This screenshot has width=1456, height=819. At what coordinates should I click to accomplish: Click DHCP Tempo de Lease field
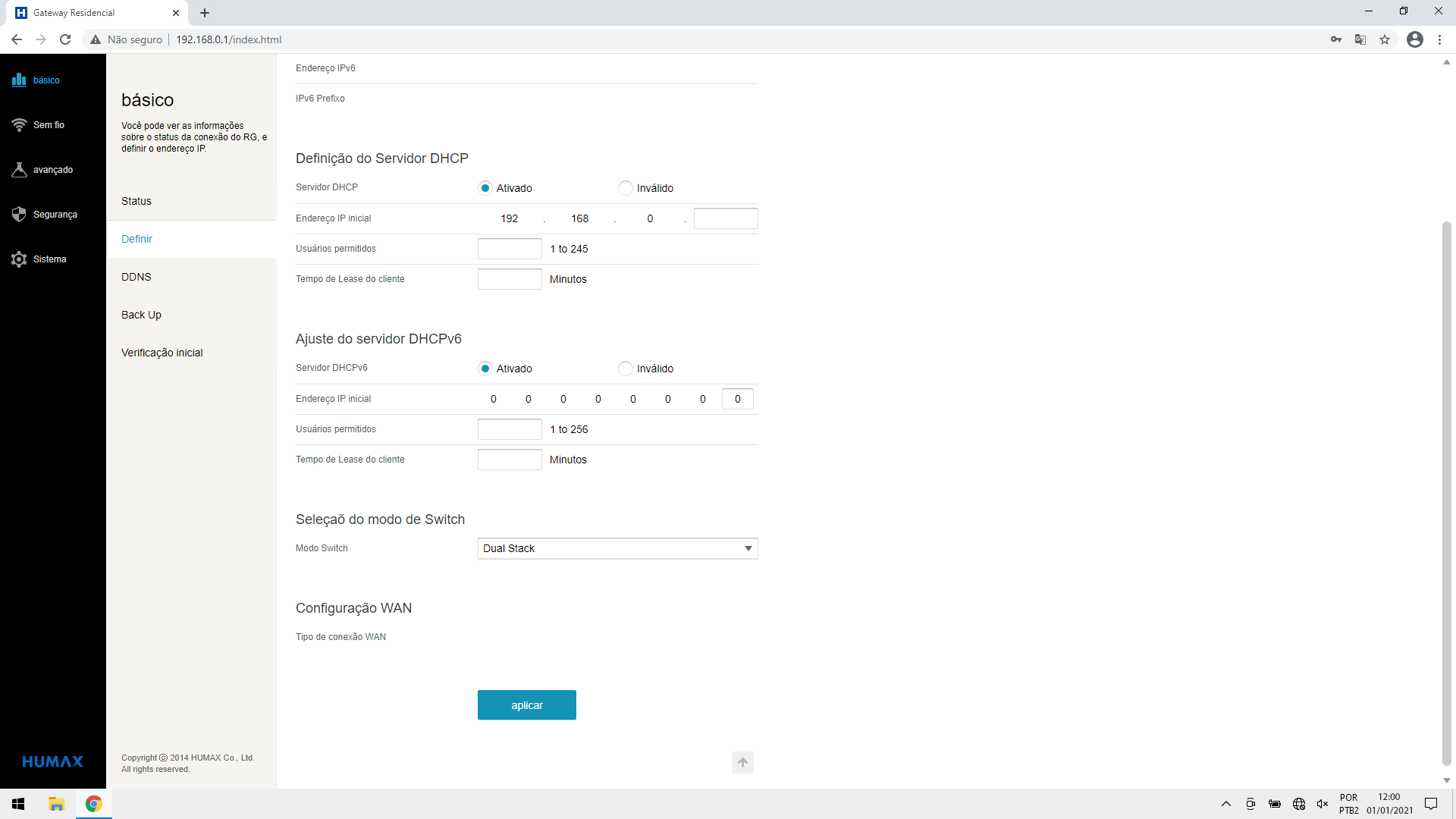tap(510, 279)
